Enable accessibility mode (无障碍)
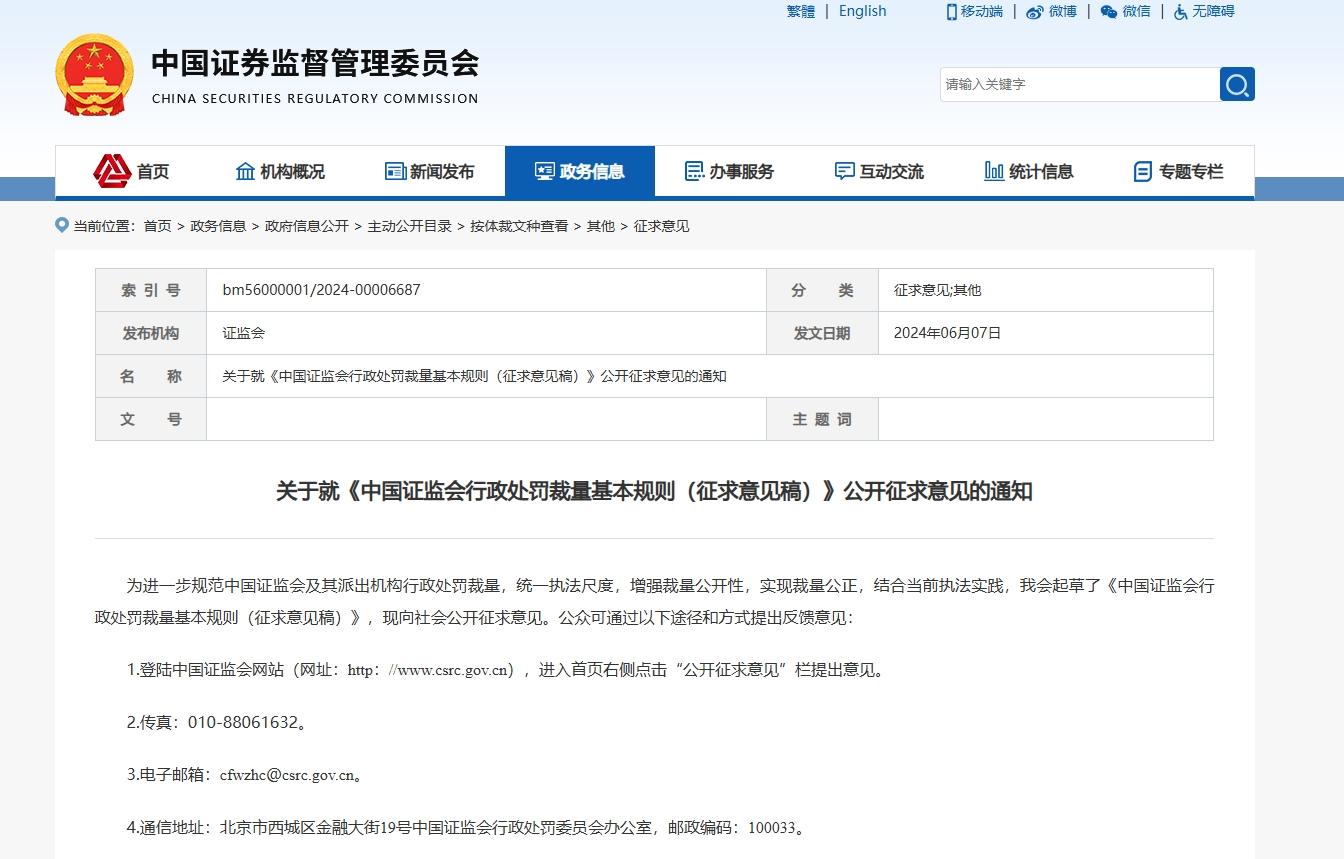Image resolution: width=1344 pixels, height=859 pixels. pyautogui.click(x=1203, y=12)
